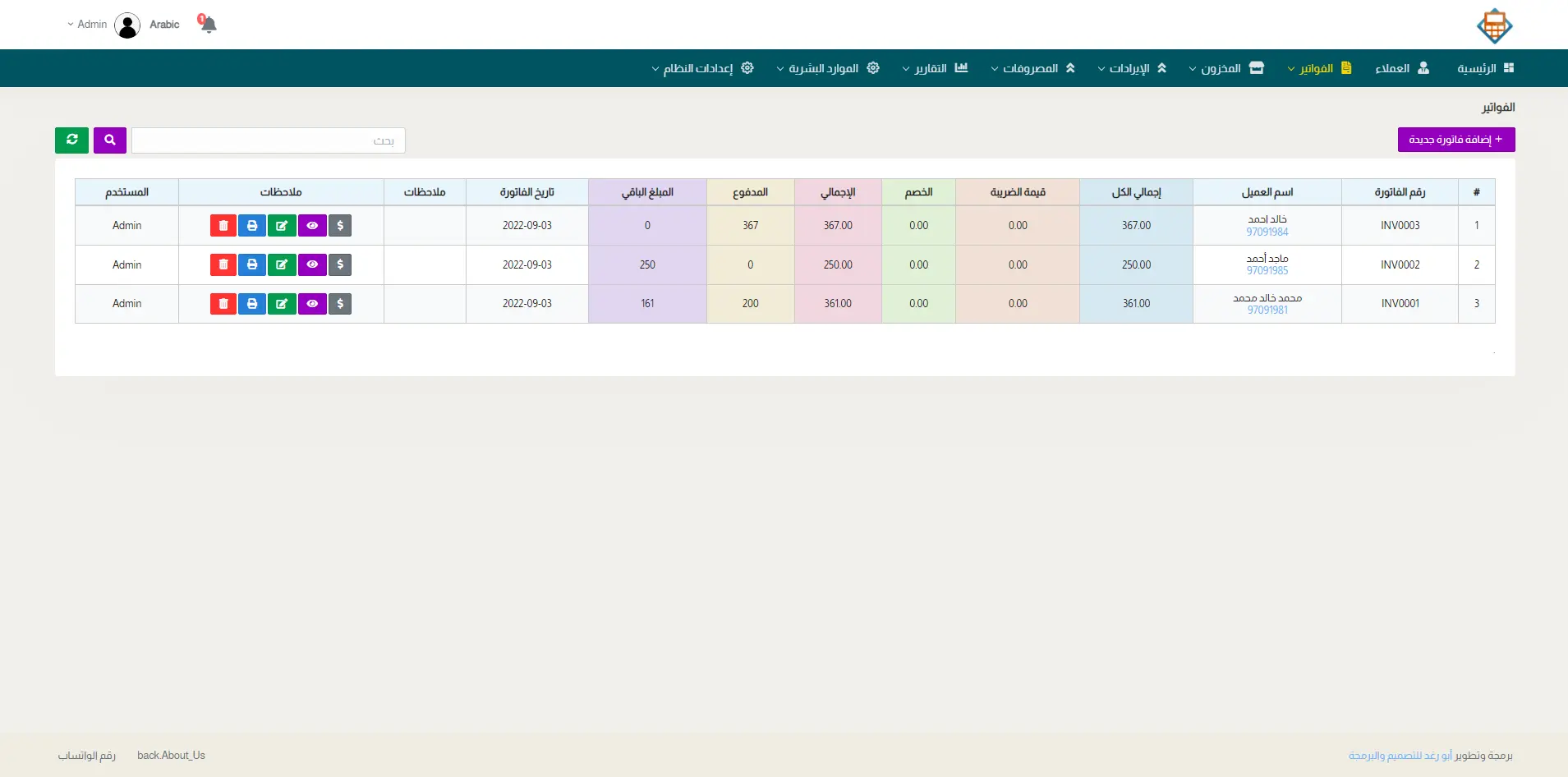Screen dimensions: 1568x777
Task: Go to the الرئيسية home menu
Action: pos(1484,68)
